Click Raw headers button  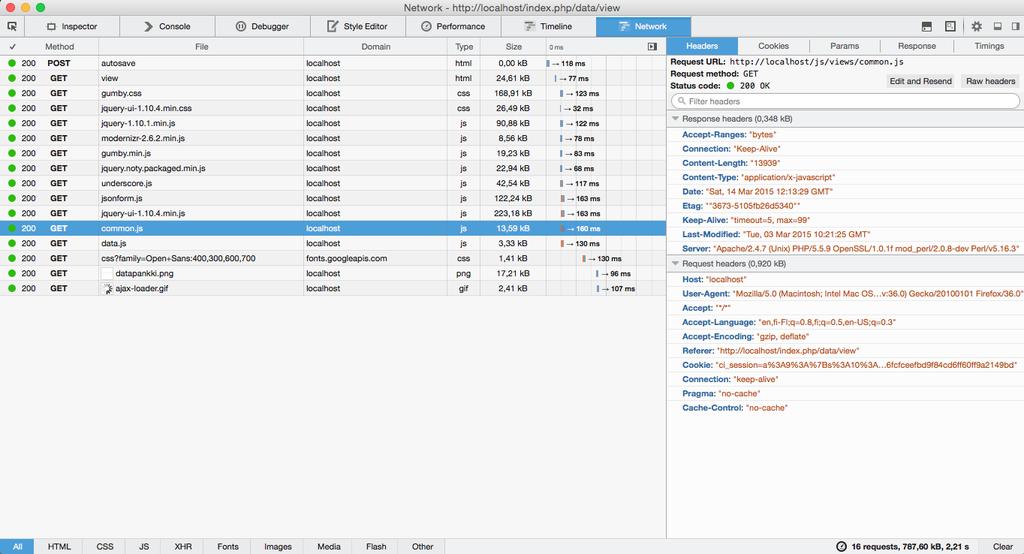[x=990, y=81]
